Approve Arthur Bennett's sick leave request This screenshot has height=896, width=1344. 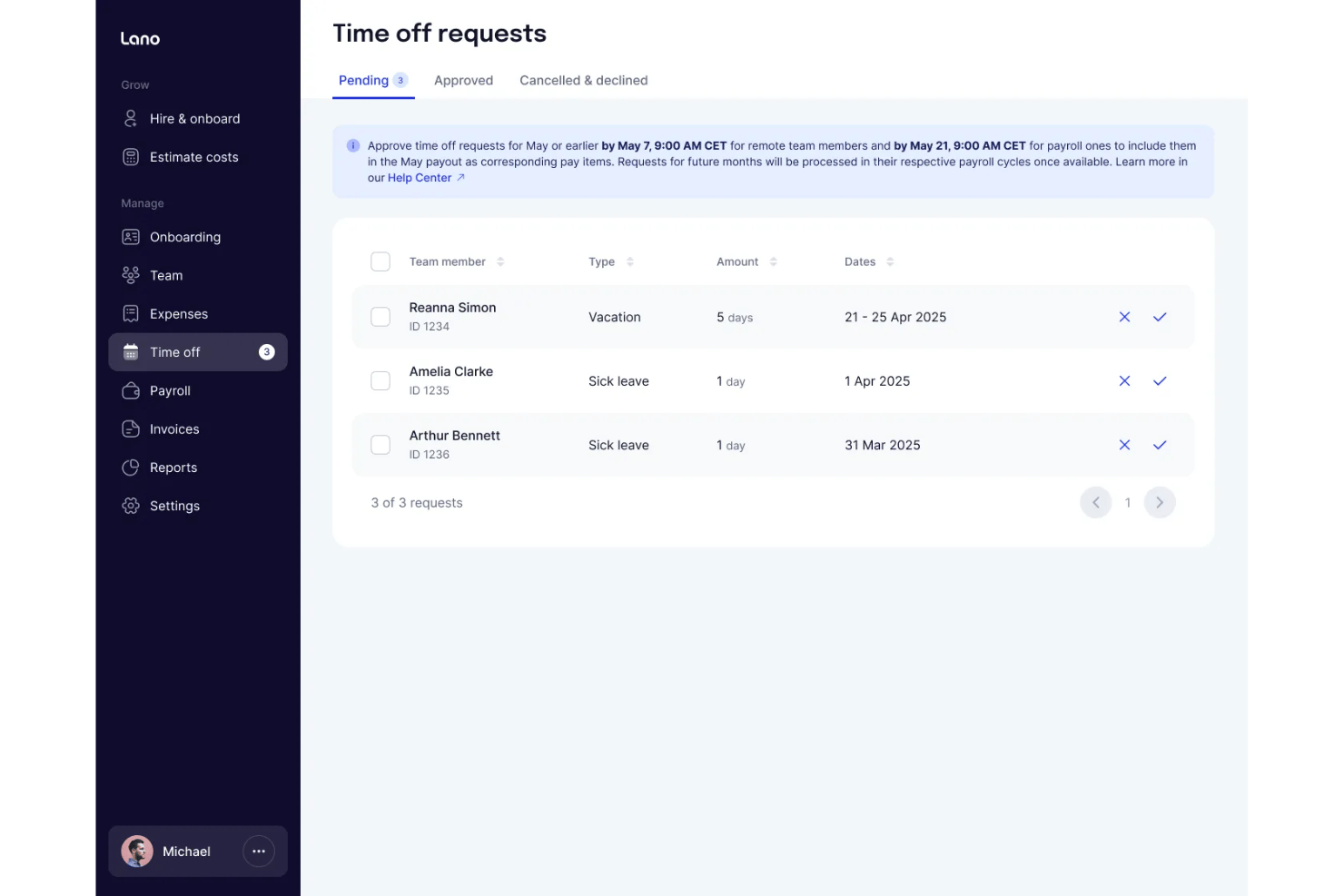coord(1160,445)
